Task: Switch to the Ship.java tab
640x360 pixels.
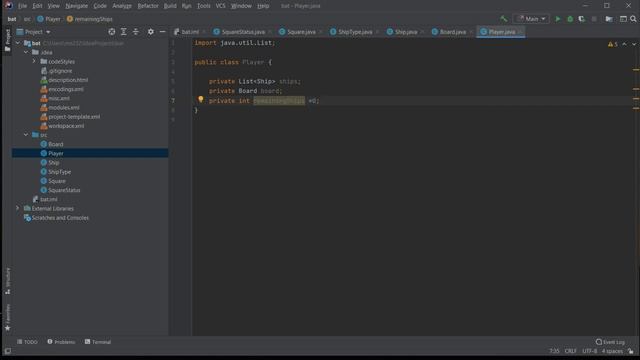Action: click(x=405, y=32)
